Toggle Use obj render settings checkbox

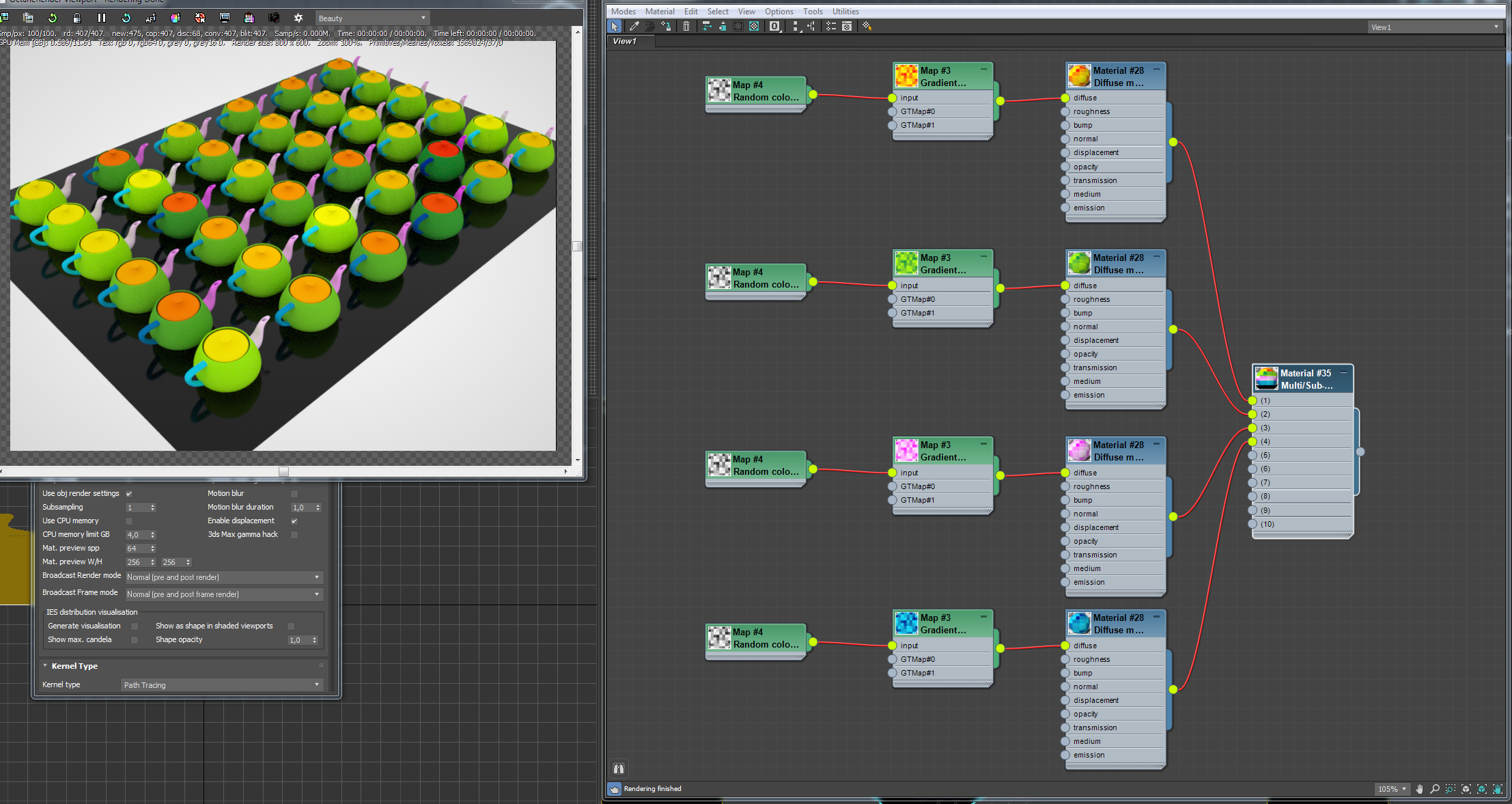[x=129, y=493]
